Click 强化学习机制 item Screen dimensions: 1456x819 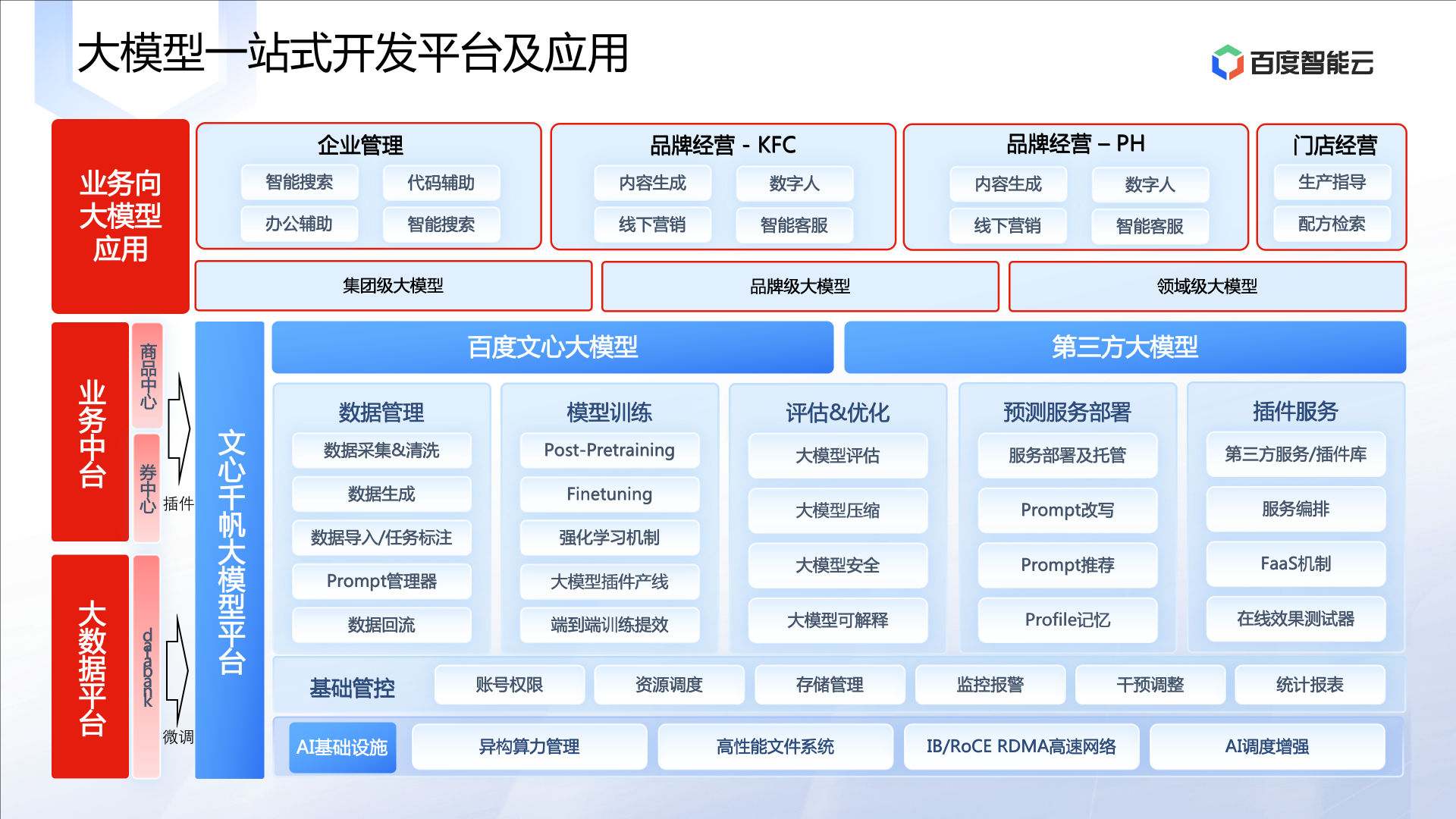[x=610, y=538]
